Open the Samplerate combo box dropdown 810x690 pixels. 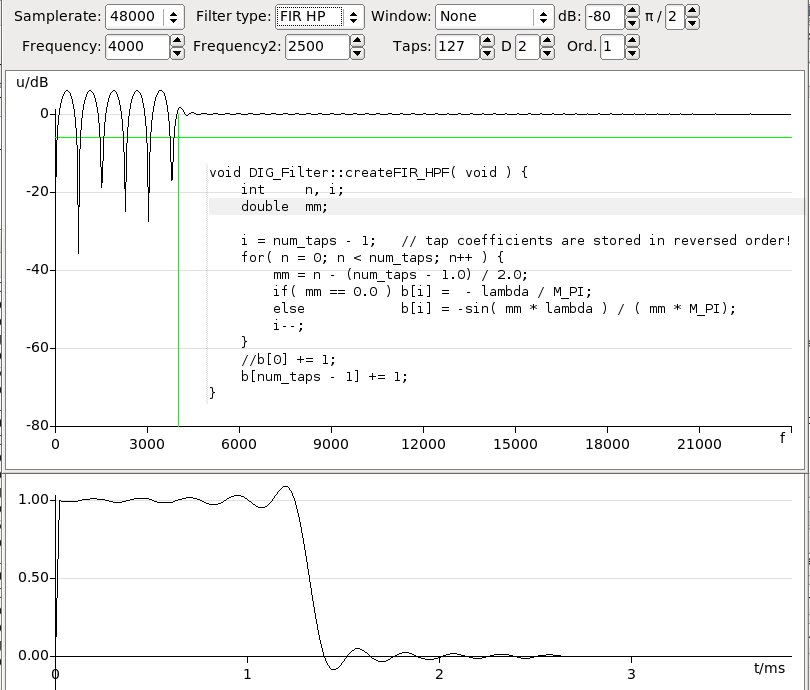coord(174,17)
